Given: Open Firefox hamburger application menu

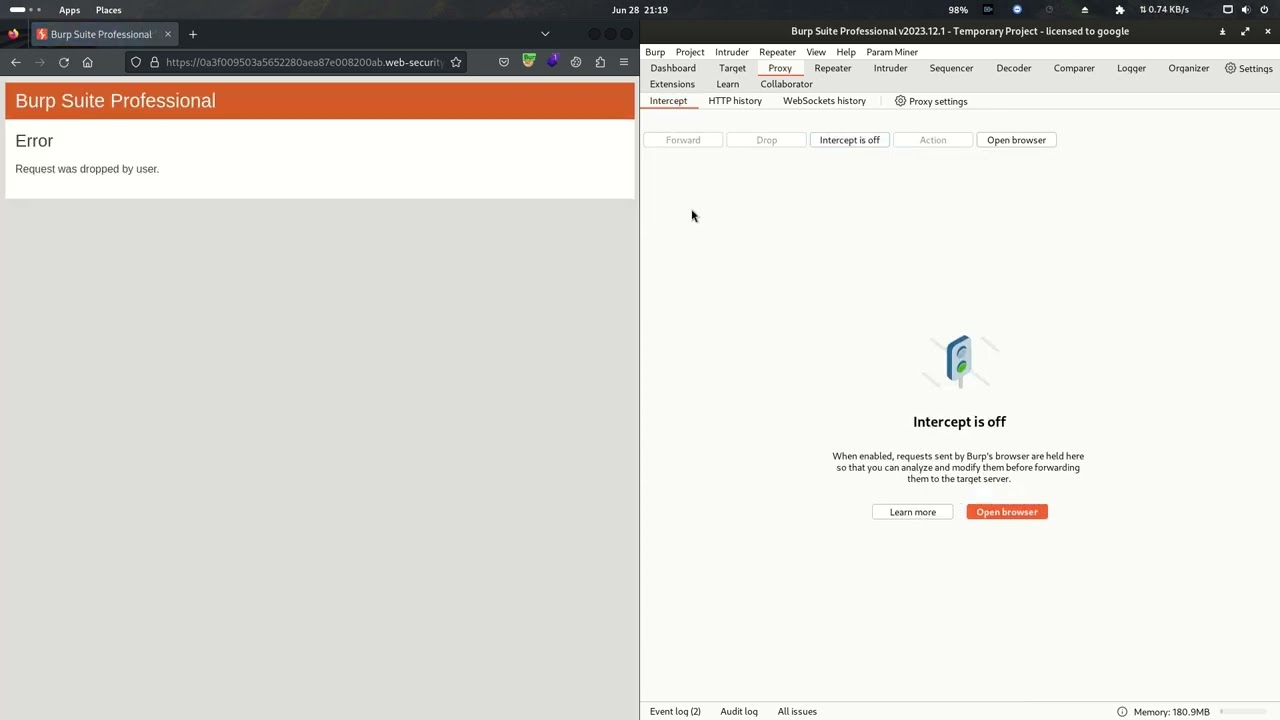Looking at the screenshot, I should [624, 62].
